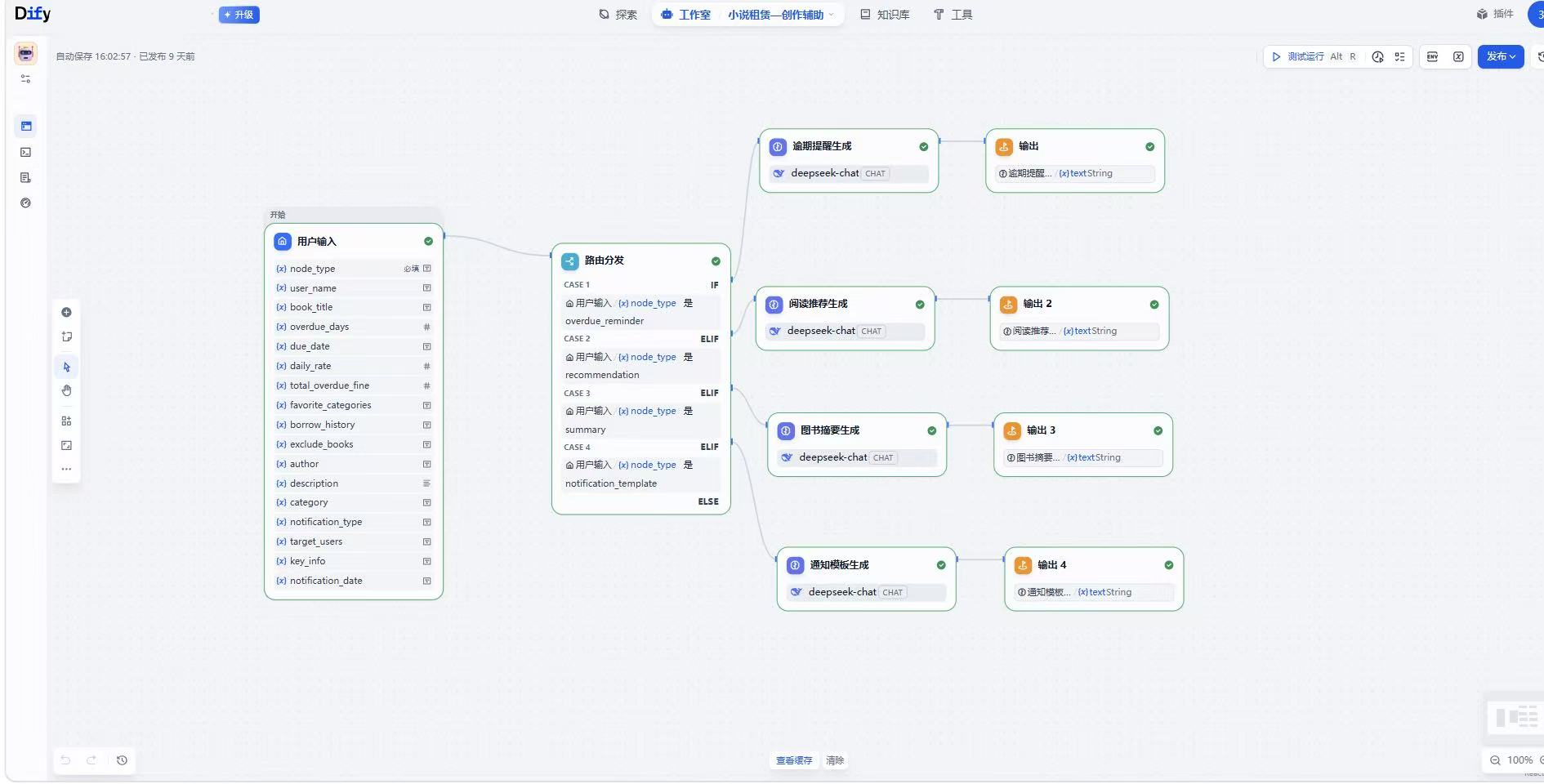The height and width of the screenshot is (784, 1544).
Task: Open app settings sliders icon under the avatar
Action: (26, 79)
